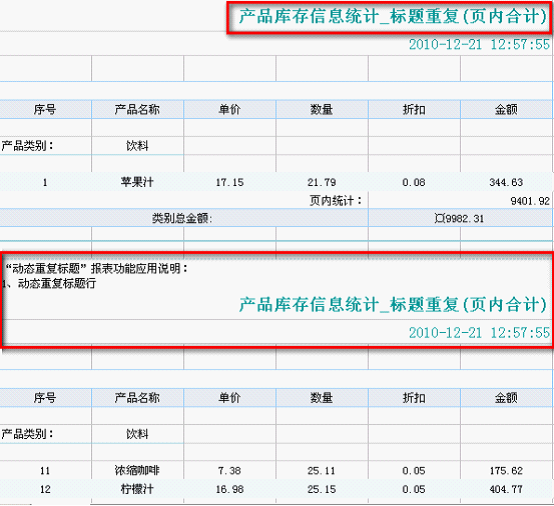
Task: Select the 页内统计 label cell
Action: pyautogui.click(x=336, y=201)
